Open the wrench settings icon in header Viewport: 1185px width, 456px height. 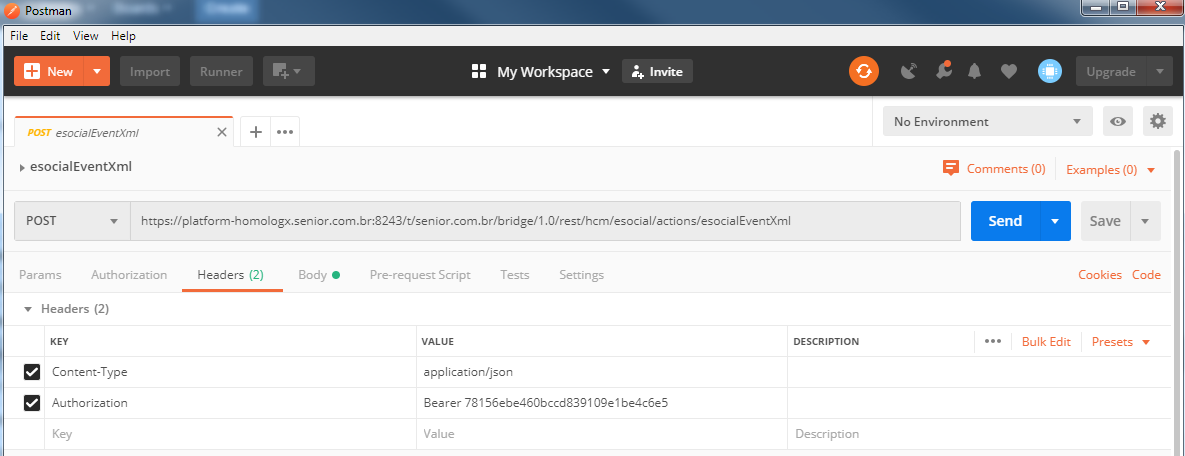tap(942, 71)
